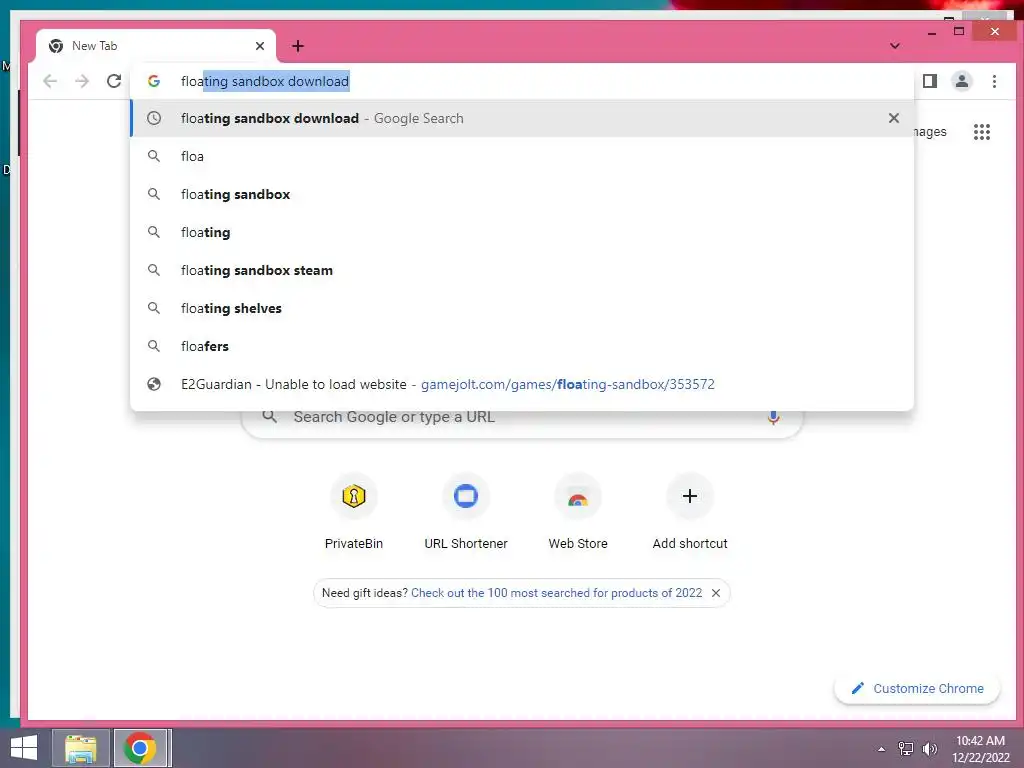Open the Google apps grid icon

tap(982, 132)
